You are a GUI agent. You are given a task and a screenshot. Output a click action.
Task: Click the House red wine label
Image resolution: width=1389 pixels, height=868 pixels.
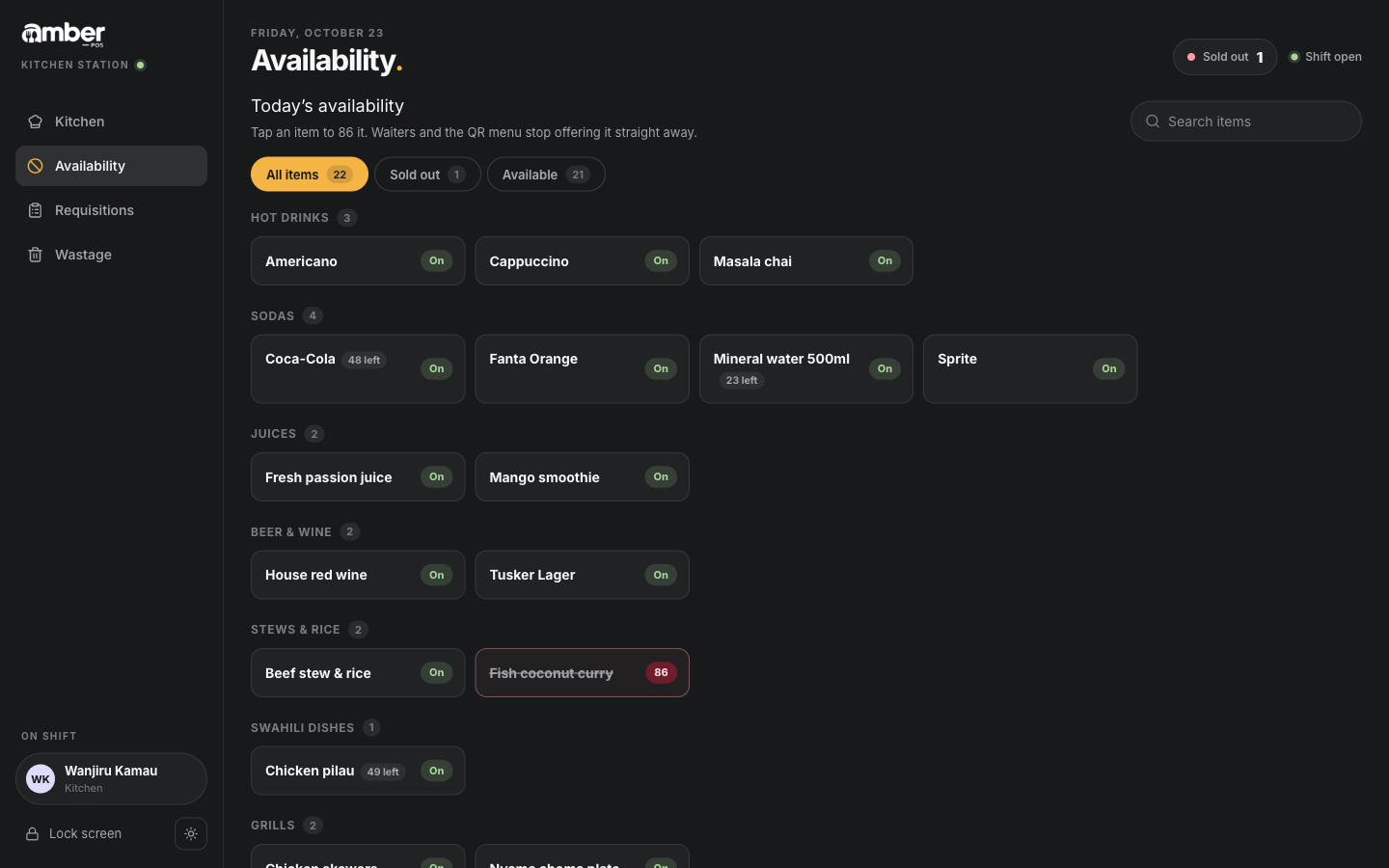coord(316,575)
